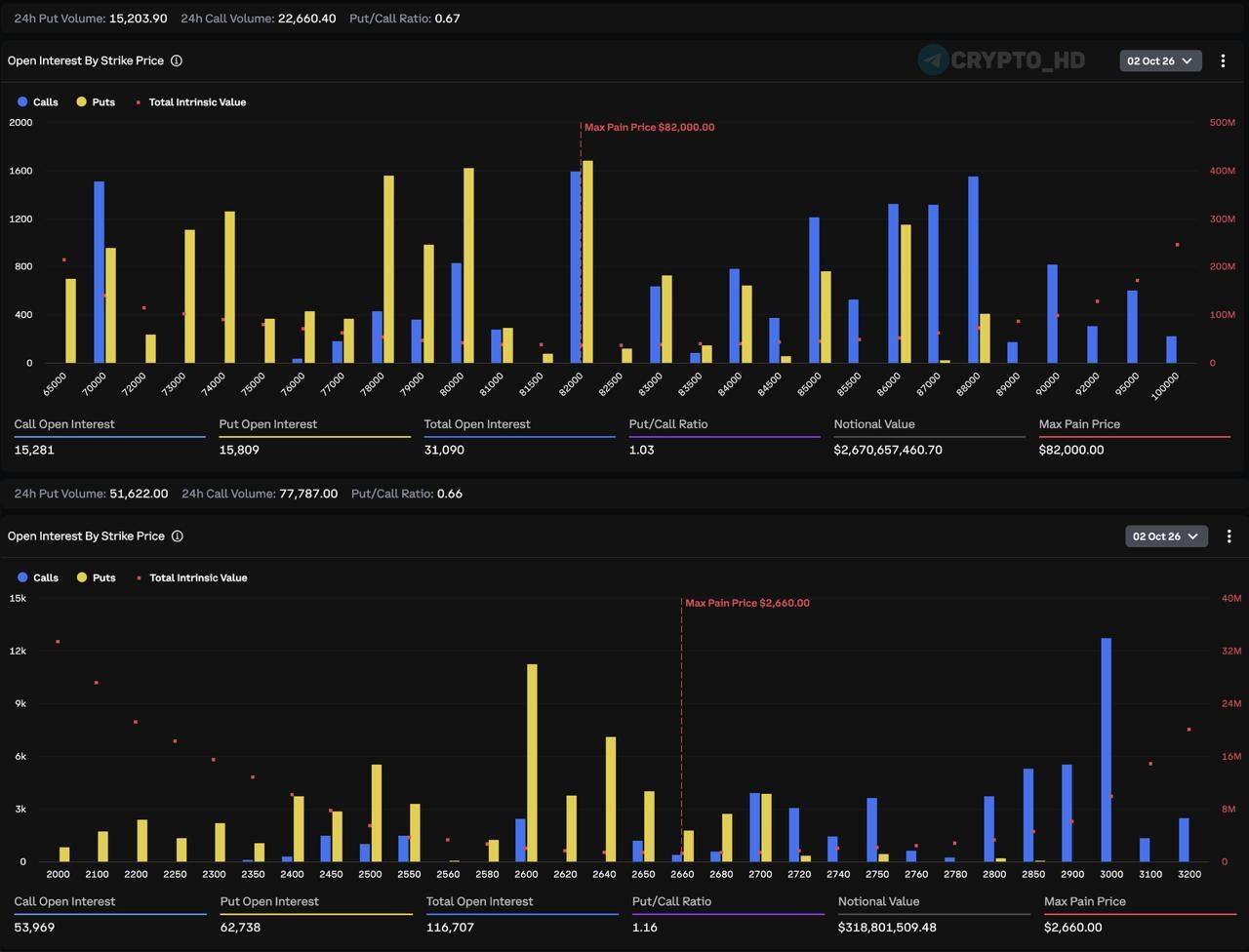The image size is (1249, 952).
Task: Click Total Open Interest value 31,090
Action: coord(444,450)
